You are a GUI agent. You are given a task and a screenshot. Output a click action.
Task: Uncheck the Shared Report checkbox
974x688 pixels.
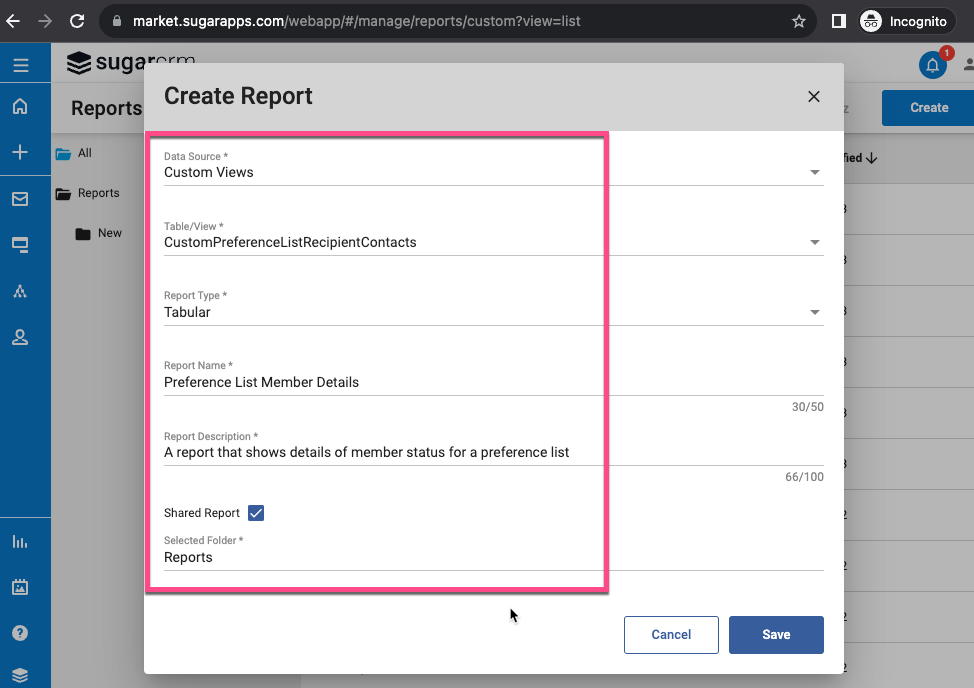pos(256,513)
